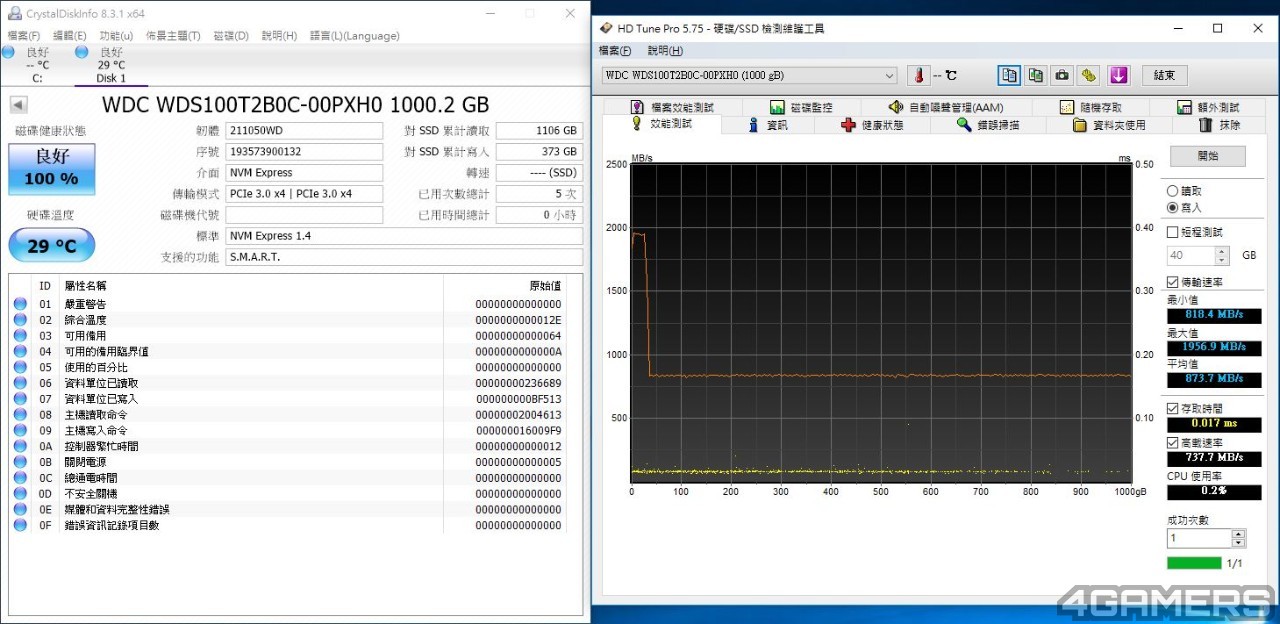Click the spinner arrows of the 成功次數 field
The height and width of the screenshot is (624, 1280).
(1239, 538)
